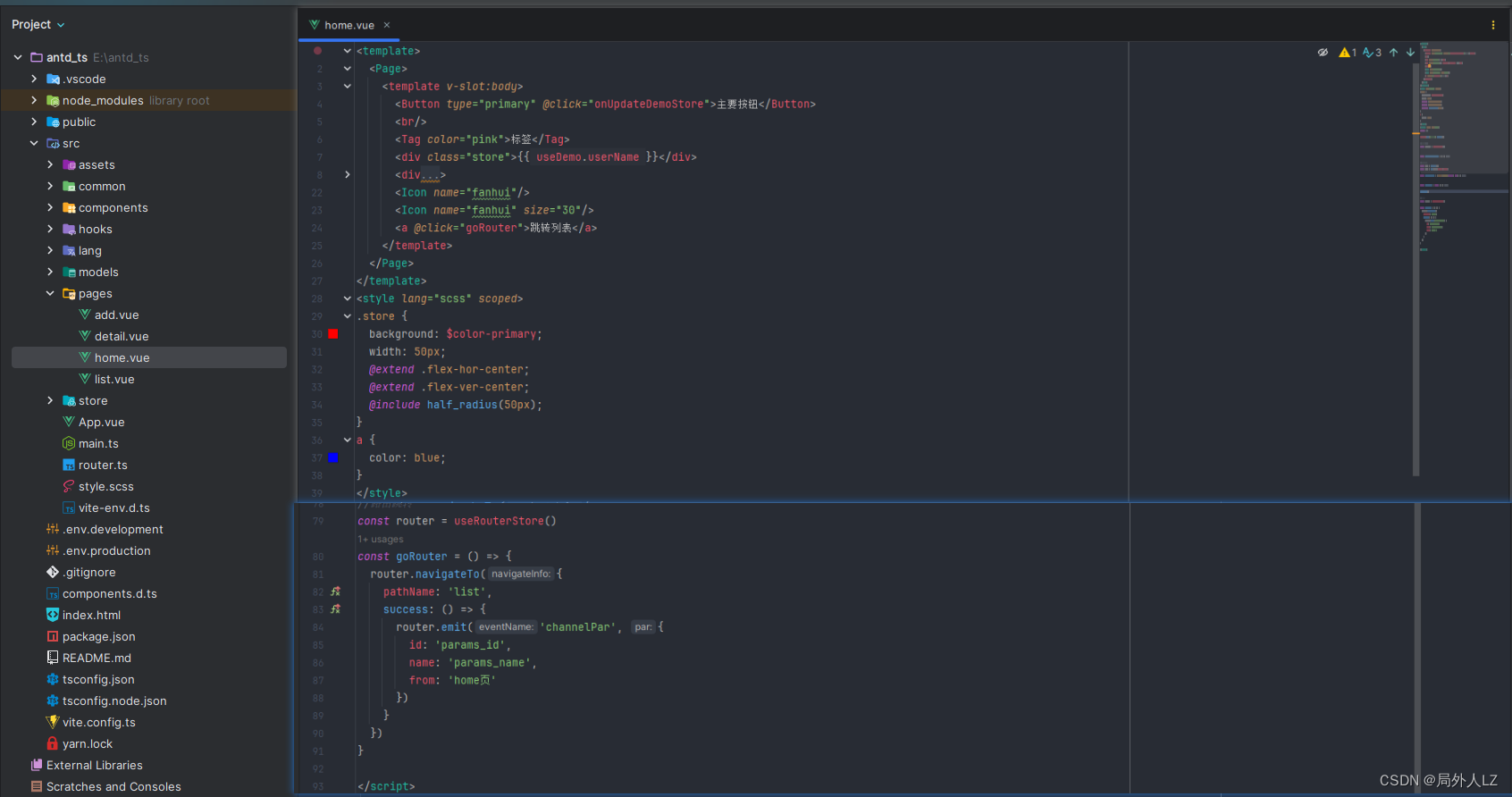Image resolution: width=1512 pixels, height=797 pixels.
Task: Click the editor vertical scrollbar
Action: pyautogui.click(x=1415, y=268)
